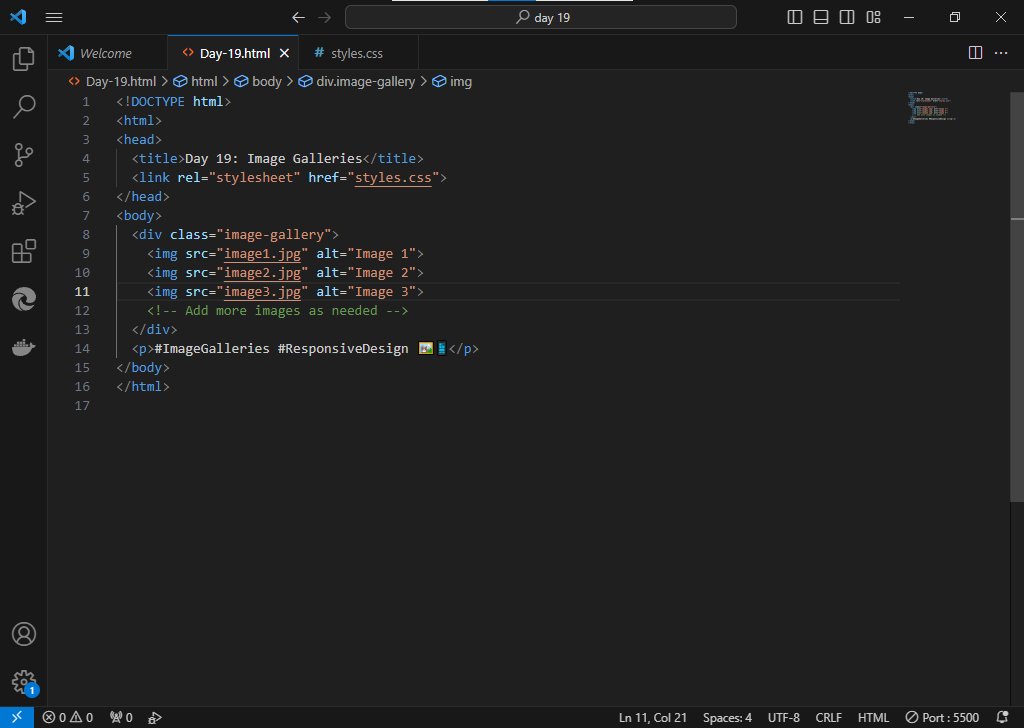This screenshot has height=728, width=1024.
Task: Change indentation via 'Spaces: 4'
Action: pos(727,718)
